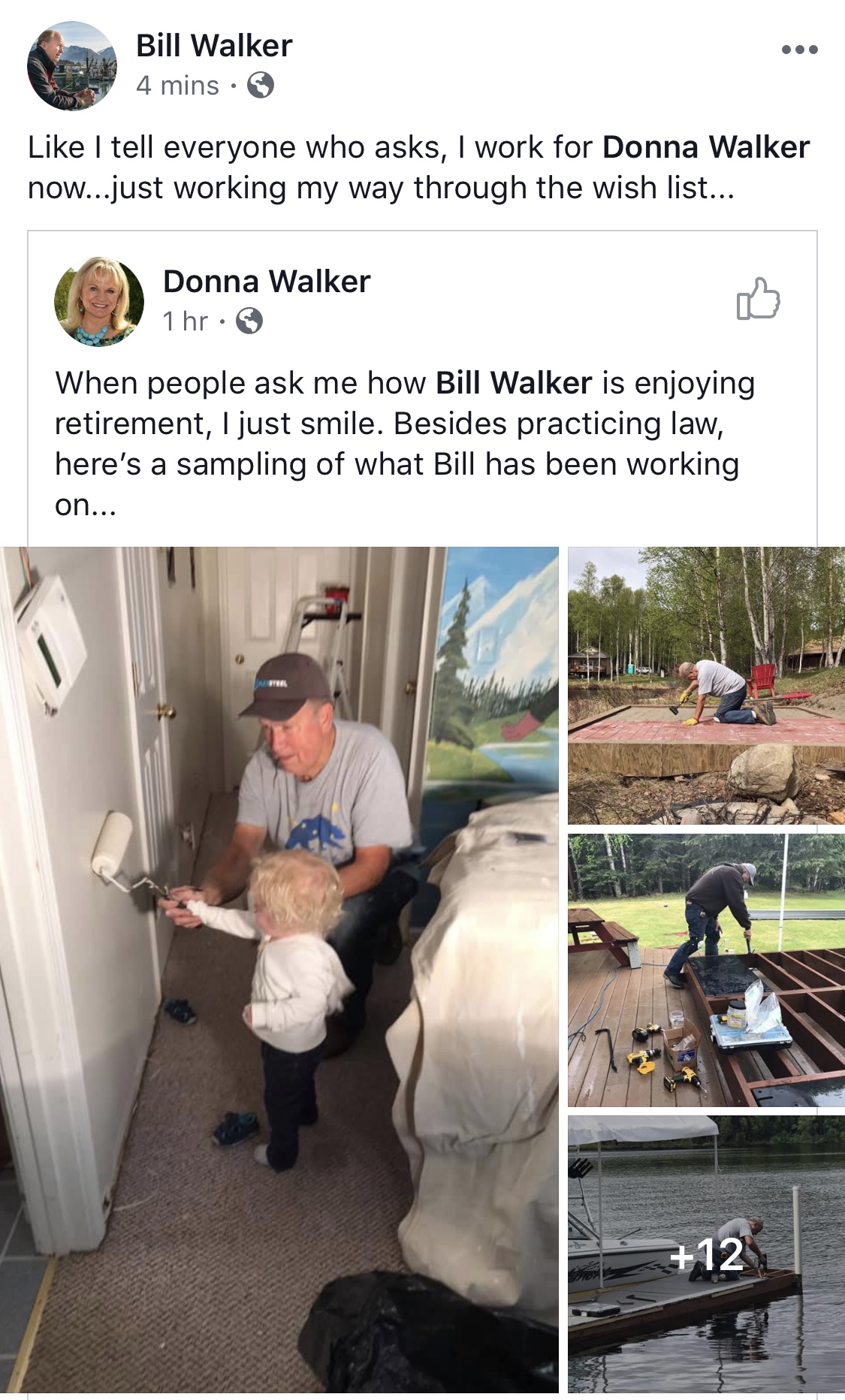This screenshot has height=1400, width=845.
Task: Tap the globe privacy icon beside 1 hr
Action: [x=249, y=321]
